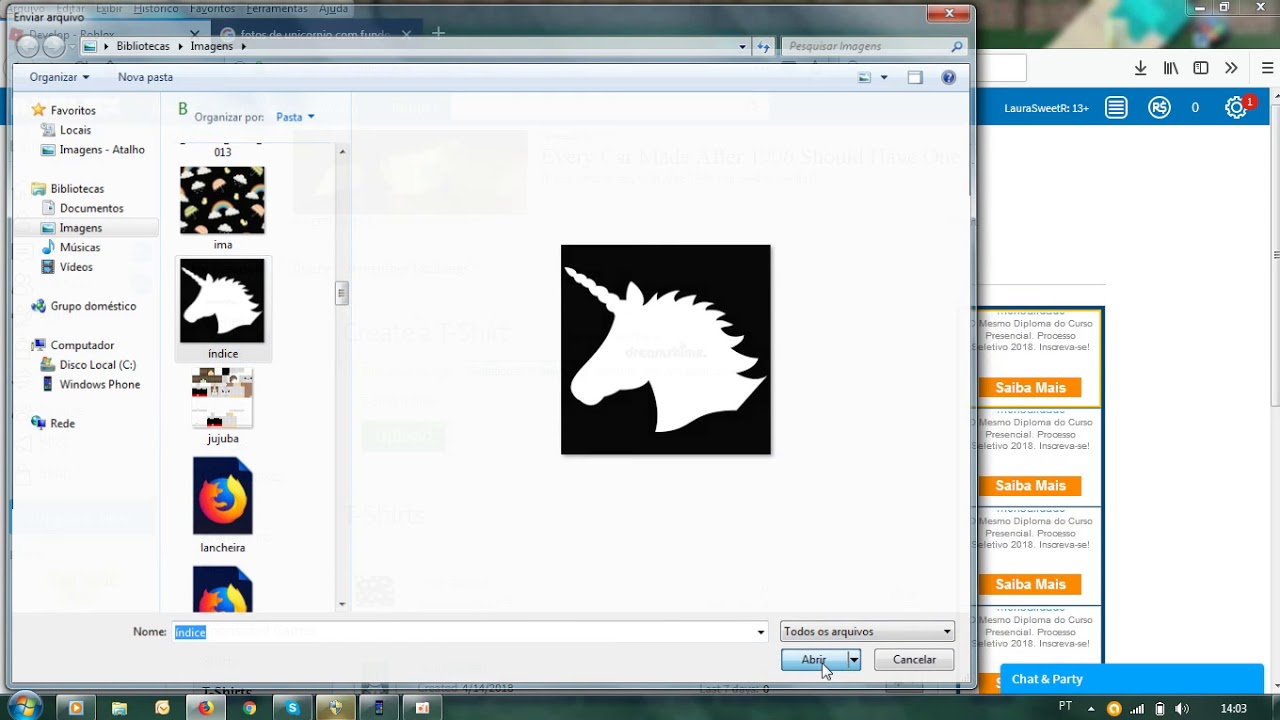Open Disco Local (C:)
This screenshot has width=1280, height=720.
click(97, 365)
